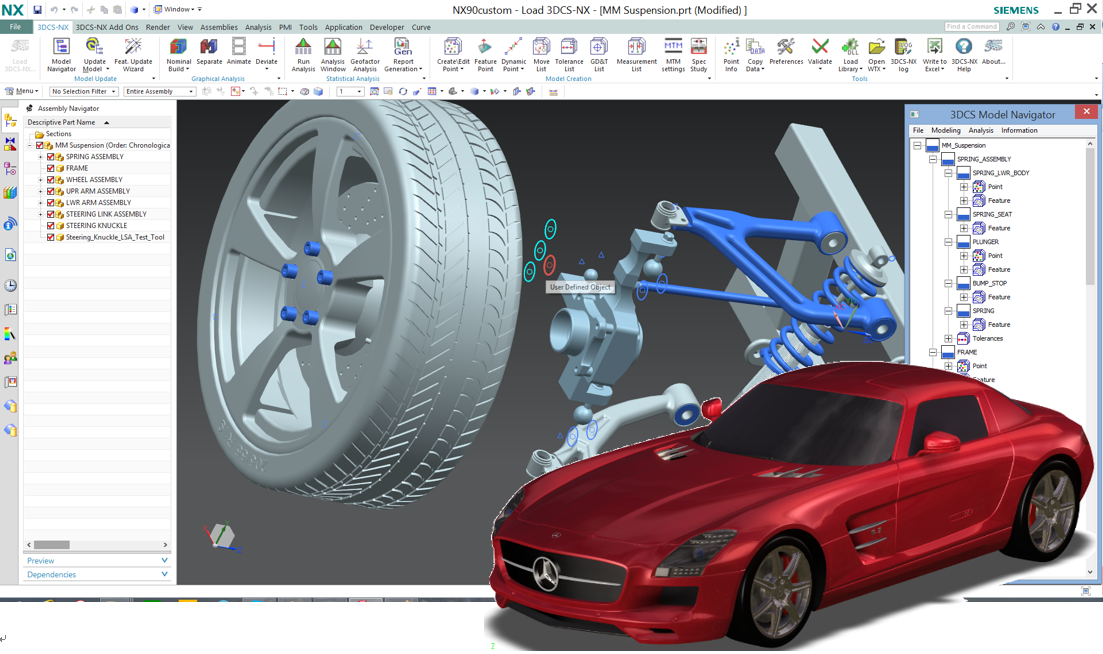
Task: Open the Model Navigator ribbon tool
Action: [x=61, y=54]
